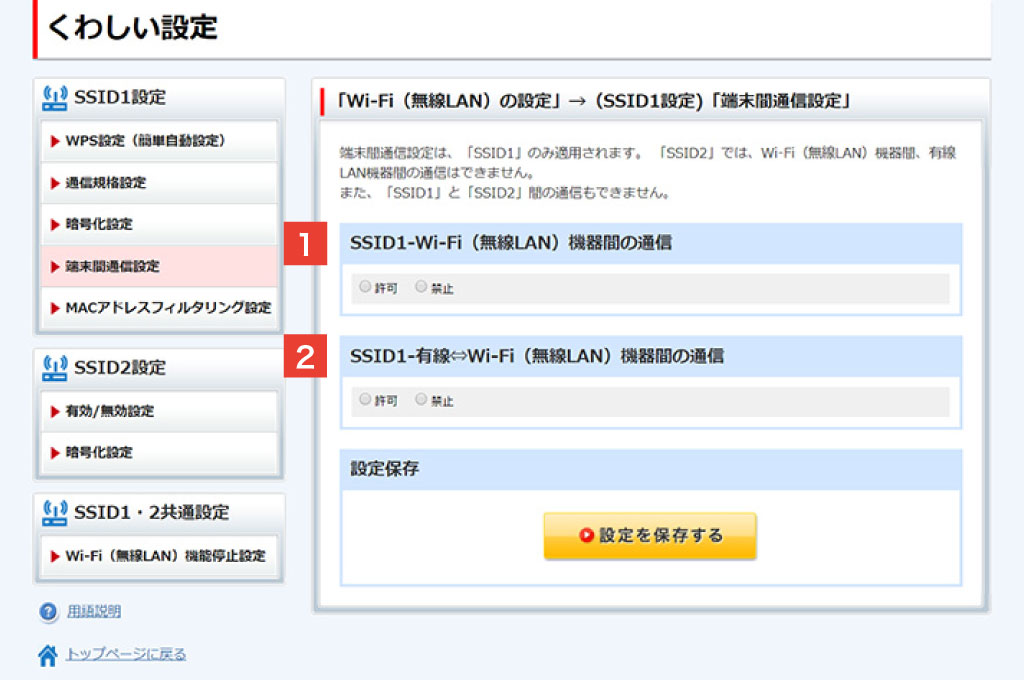Click the red arrow beside Wi-Fi機能停止設定

coord(55,557)
